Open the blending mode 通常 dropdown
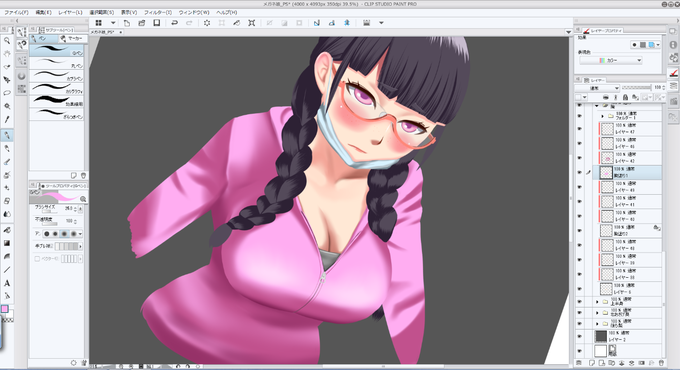 (x=597, y=88)
